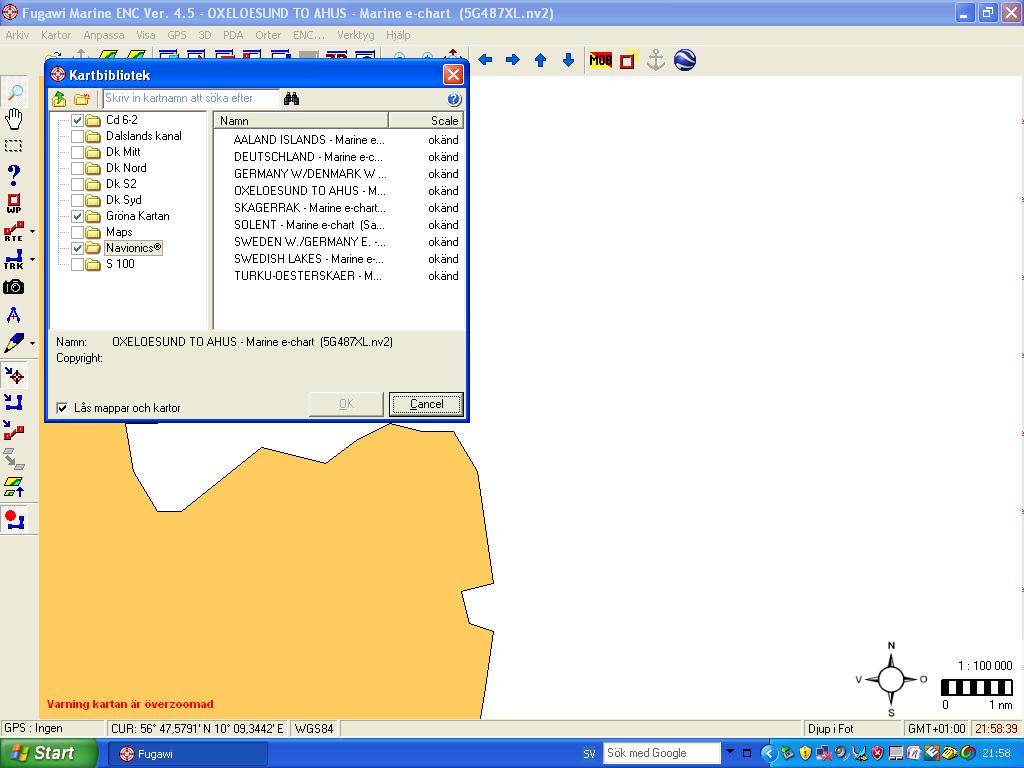Select the WP waypoint tool
This screenshot has height=768, width=1024.
[14, 203]
